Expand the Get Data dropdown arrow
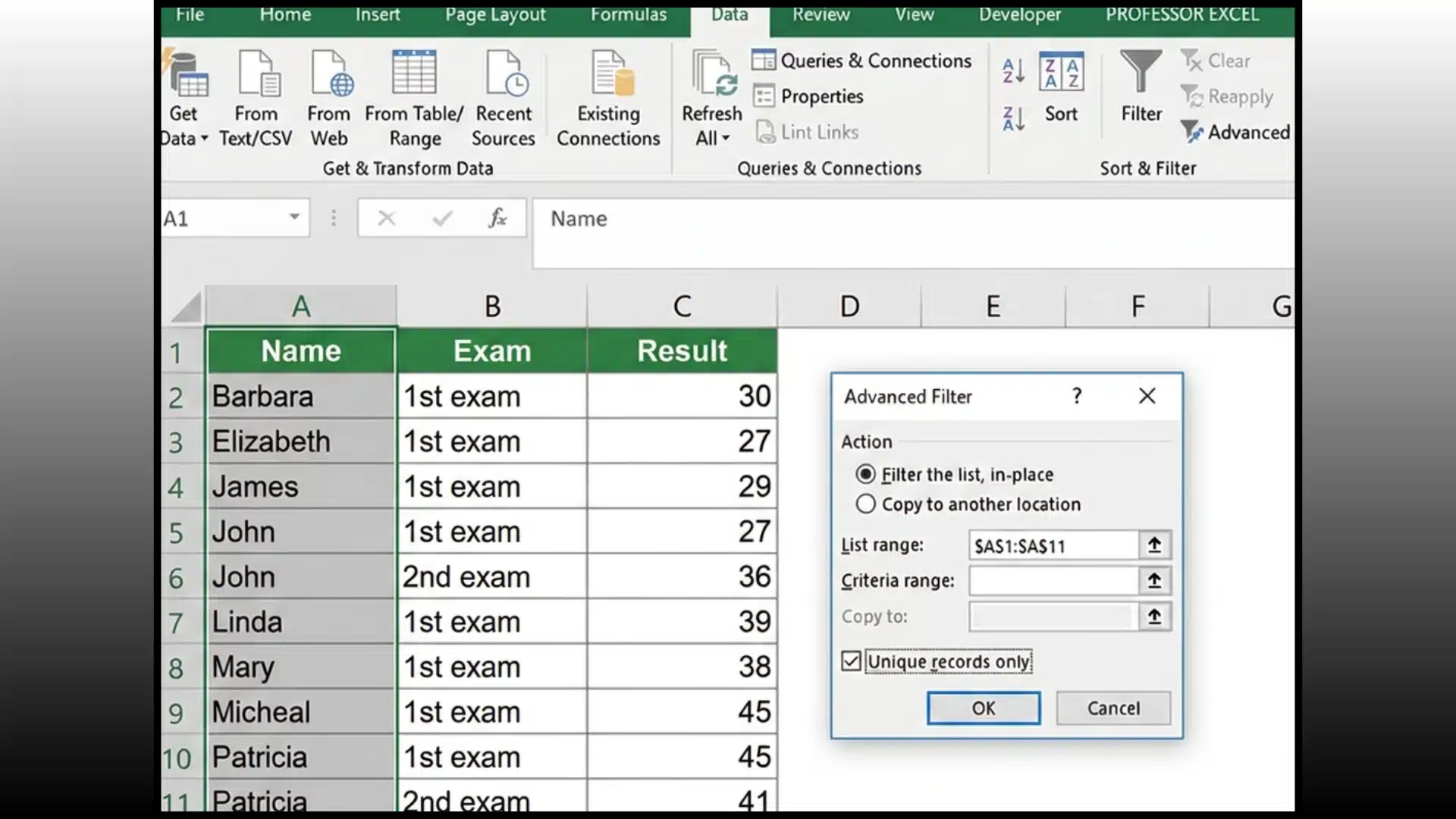Image resolution: width=1456 pixels, height=819 pixels. point(204,138)
